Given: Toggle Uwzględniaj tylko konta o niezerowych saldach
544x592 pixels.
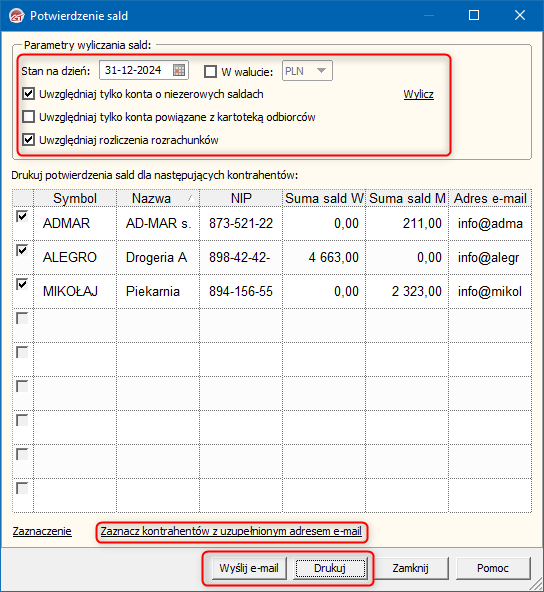Looking at the screenshot, I should (x=29, y=94).
